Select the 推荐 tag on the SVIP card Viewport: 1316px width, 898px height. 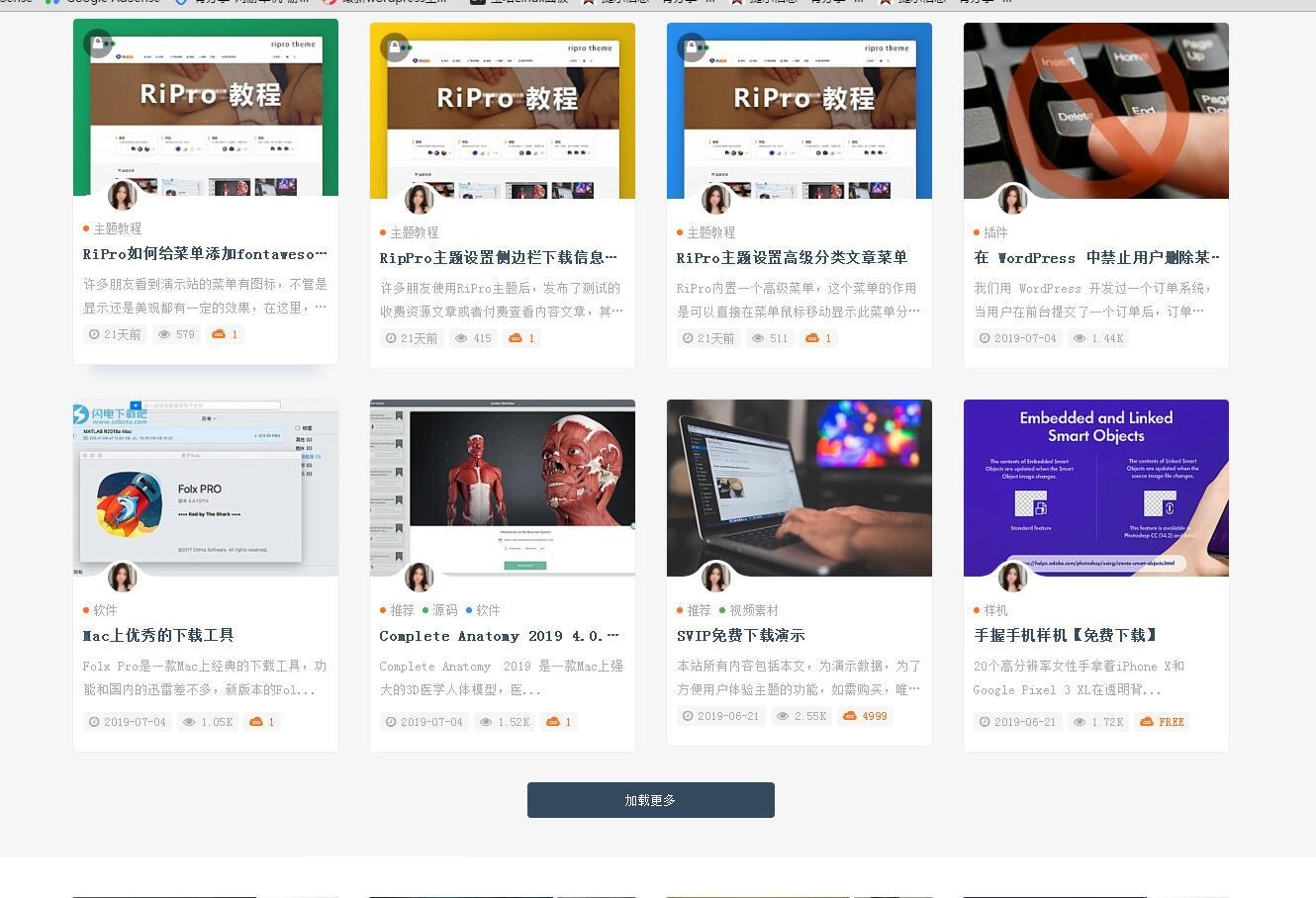pyautogui.click(x=699, y=610)
